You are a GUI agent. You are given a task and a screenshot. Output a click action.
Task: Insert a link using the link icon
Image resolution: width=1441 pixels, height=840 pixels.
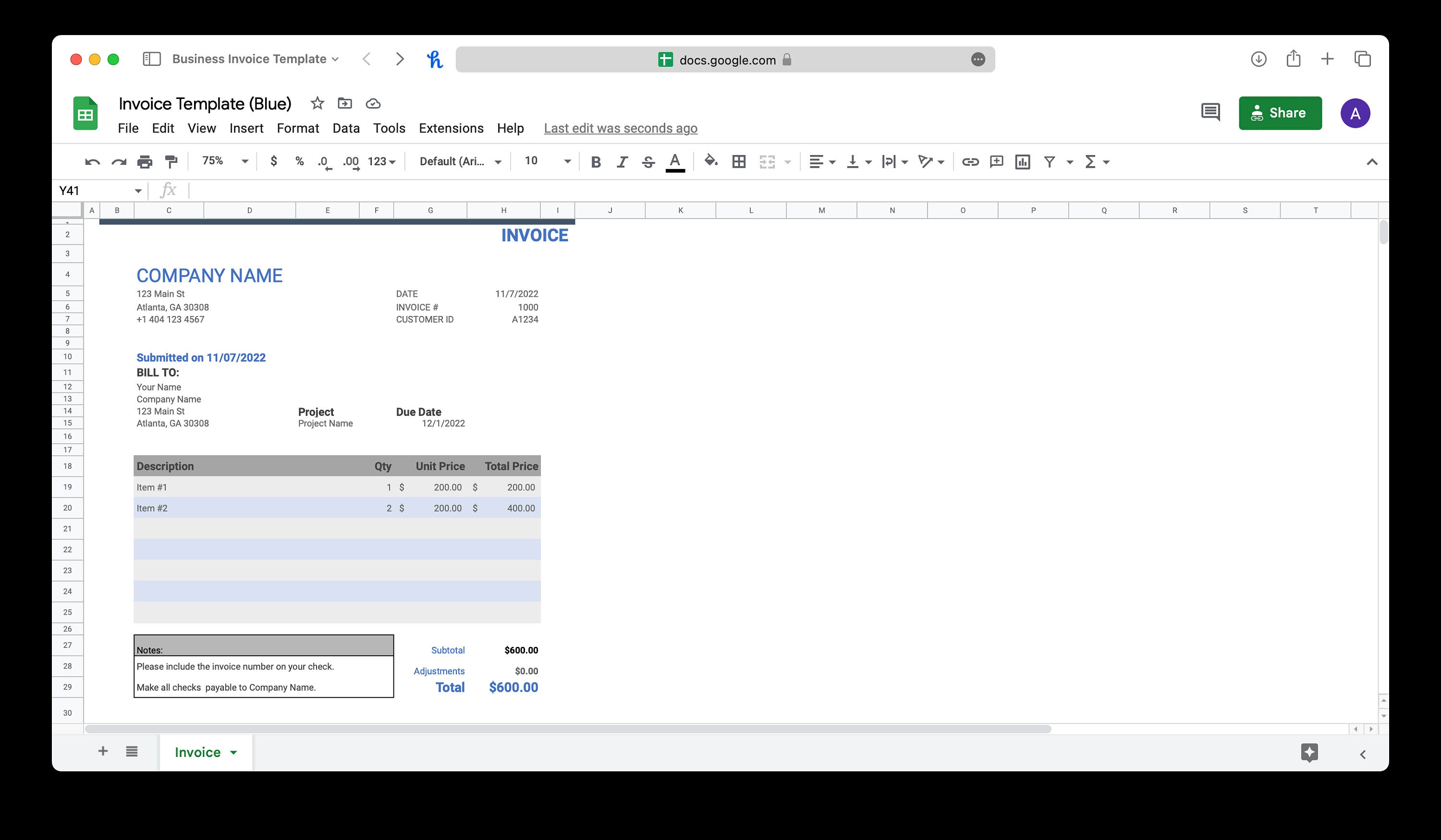(971, 161)
